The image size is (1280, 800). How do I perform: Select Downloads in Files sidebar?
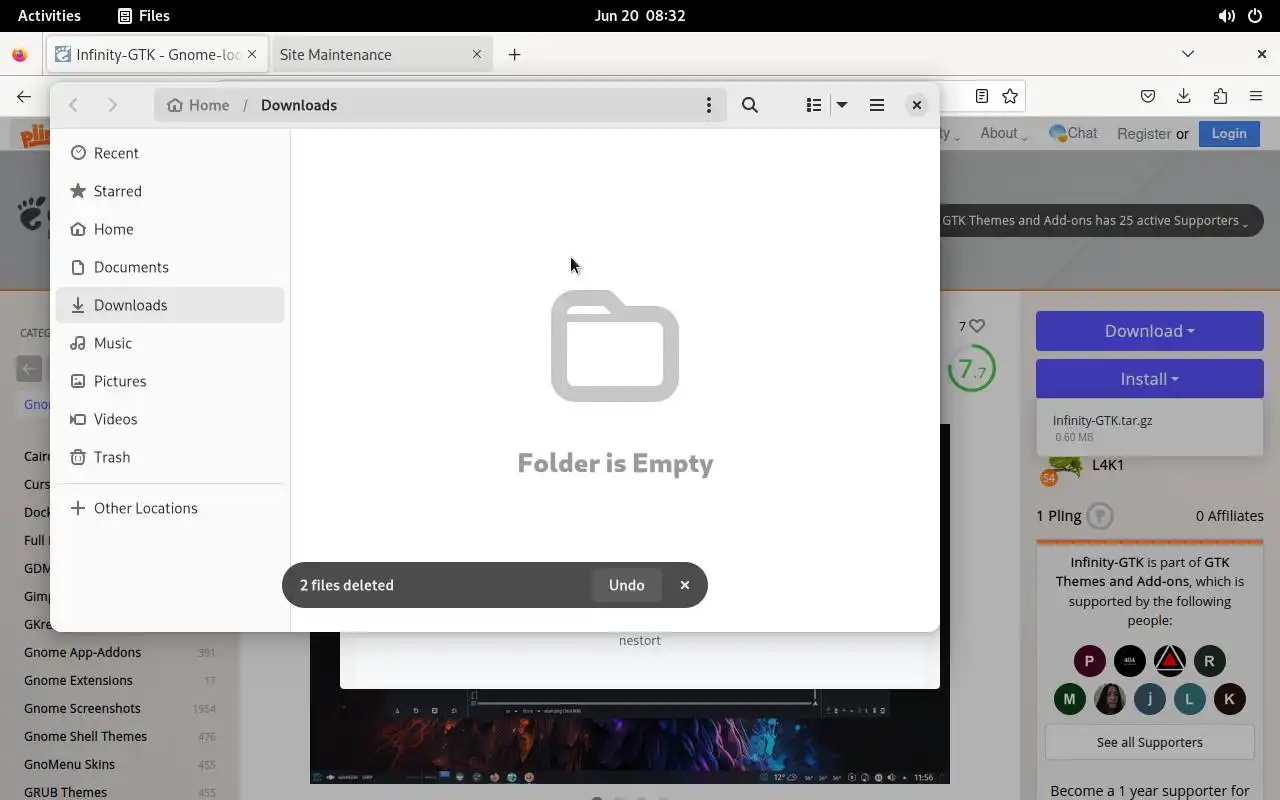pyautogui.click(x=170, y=305)
